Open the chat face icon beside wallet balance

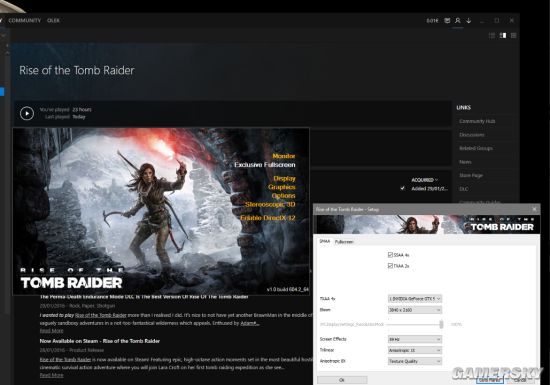point(447,21)
